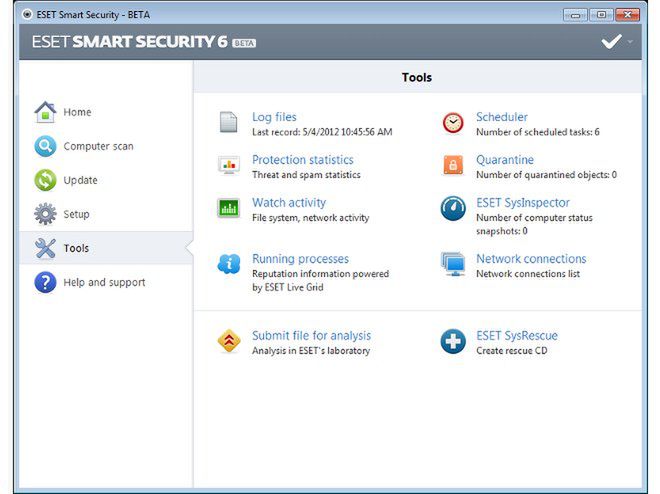The image size is (660, 494).
Task: Open the Log files link
Action: click(x=274, y=117)
